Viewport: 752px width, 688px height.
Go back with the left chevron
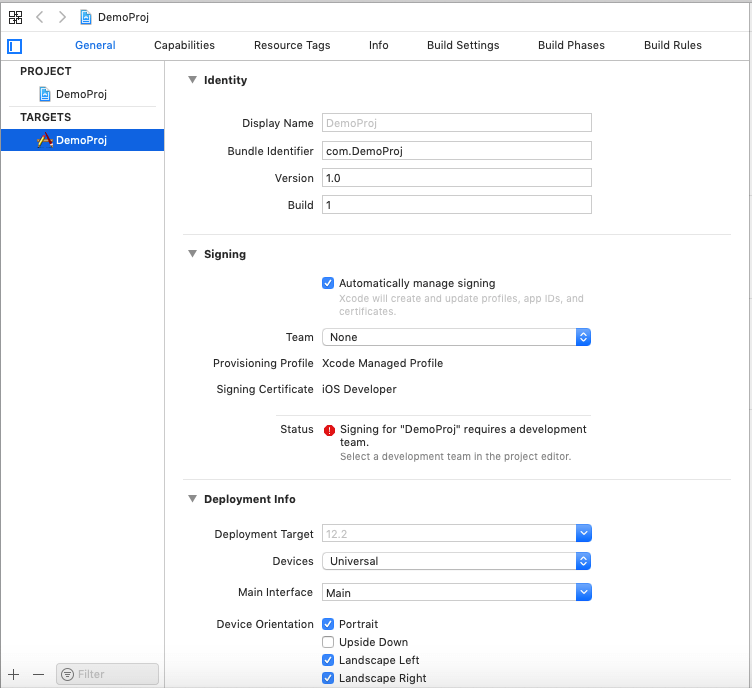(40, 17)
